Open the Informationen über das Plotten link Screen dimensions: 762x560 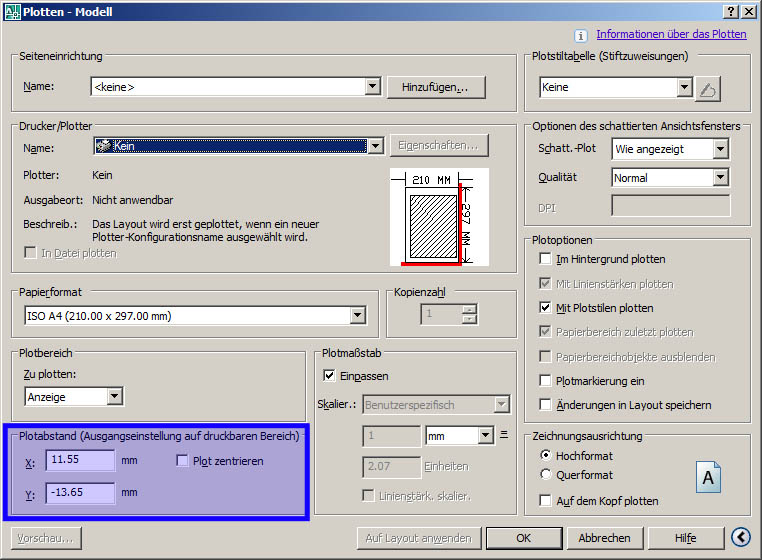(x=671, y=34)
